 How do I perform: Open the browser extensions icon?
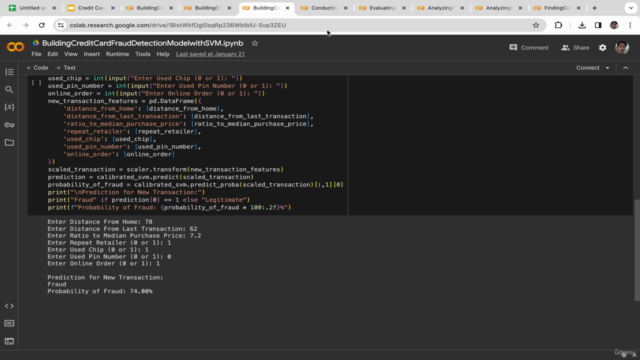pyautogui.click(x=558, y=25)
